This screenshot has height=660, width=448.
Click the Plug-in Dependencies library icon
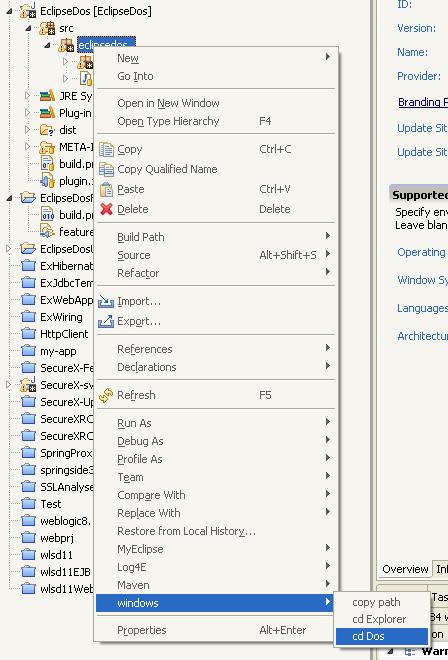pyautogui.click(x=47, y=113)
